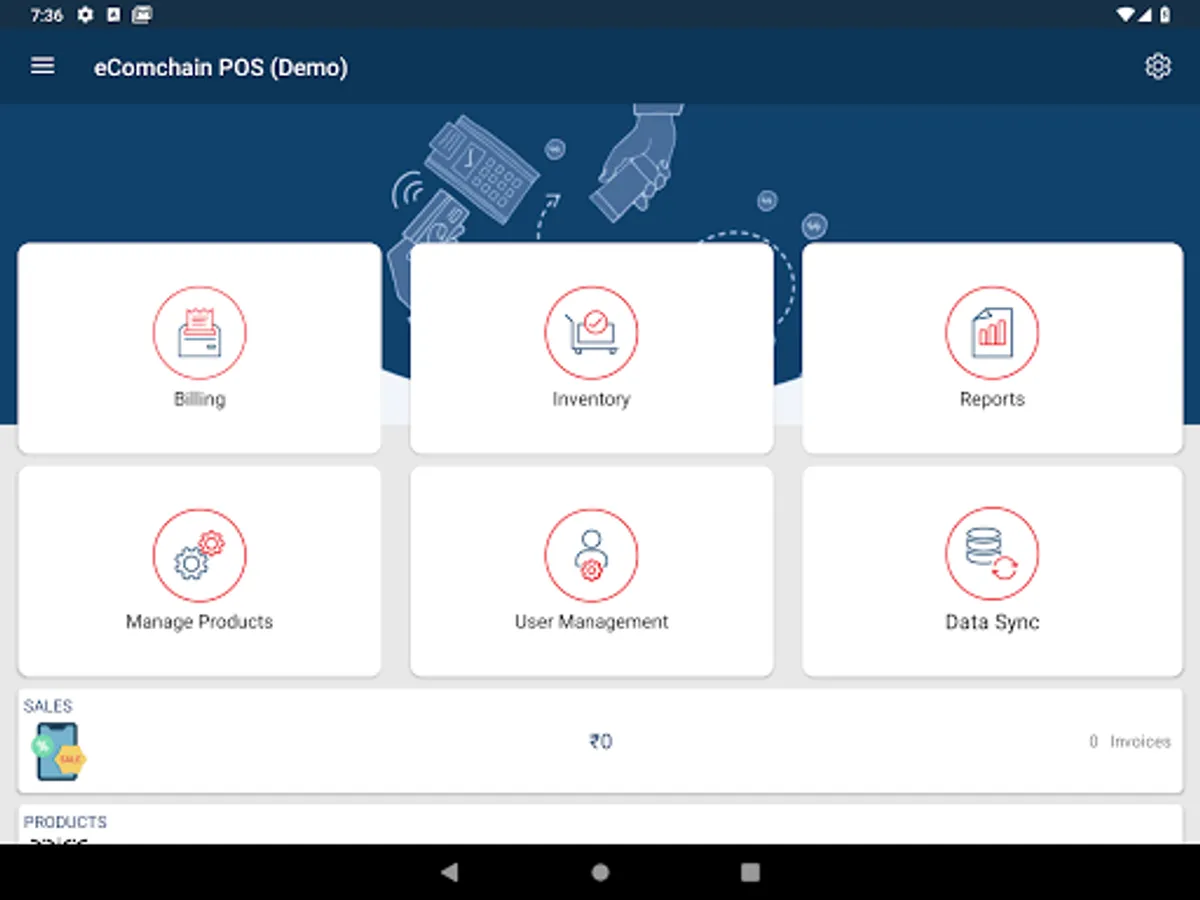
Task: Tap the 7:36 clock in status bar
Action: click(46, 15)
